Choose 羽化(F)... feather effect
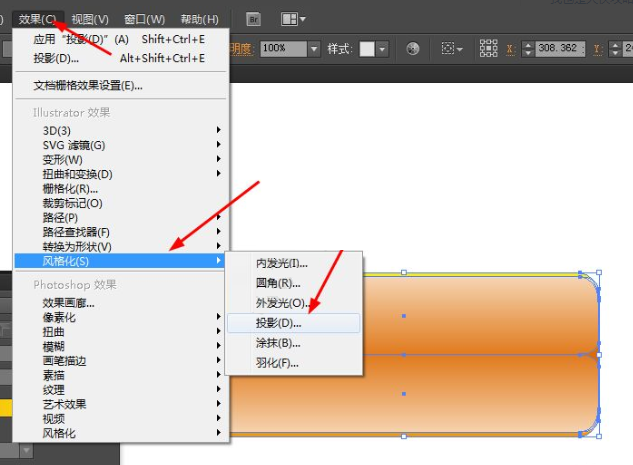 click(x=293, y=363)
